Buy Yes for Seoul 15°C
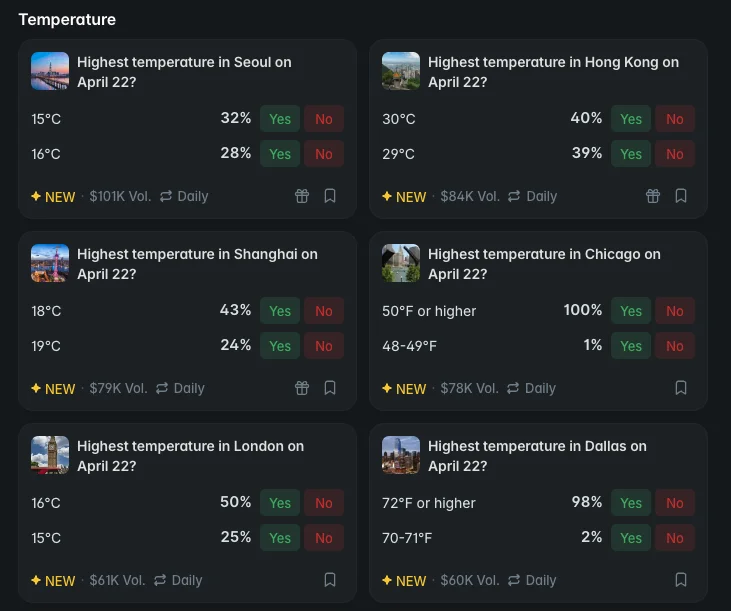 tap(280, 119)
